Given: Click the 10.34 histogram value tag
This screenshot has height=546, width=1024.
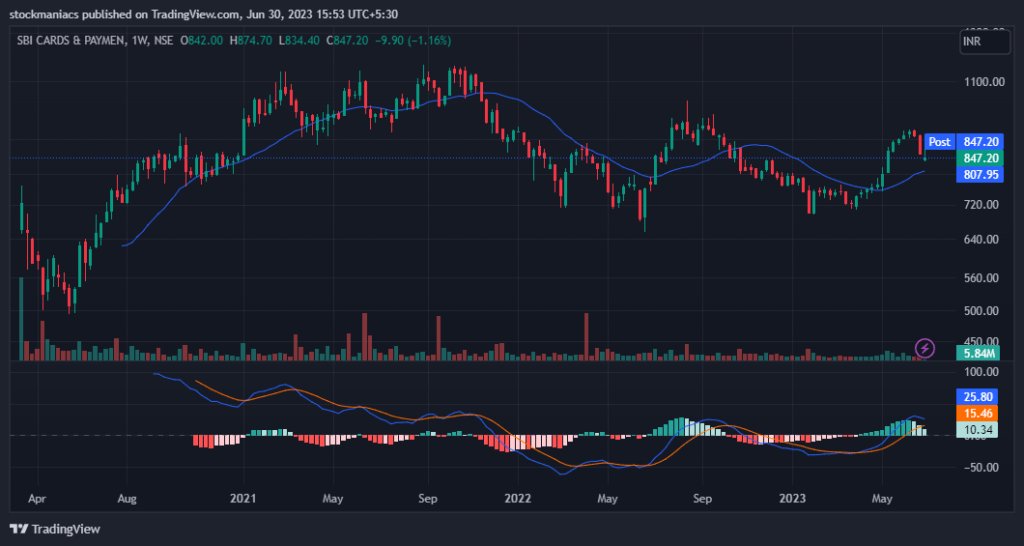Looking at the screenshot, I should [977, 429].
